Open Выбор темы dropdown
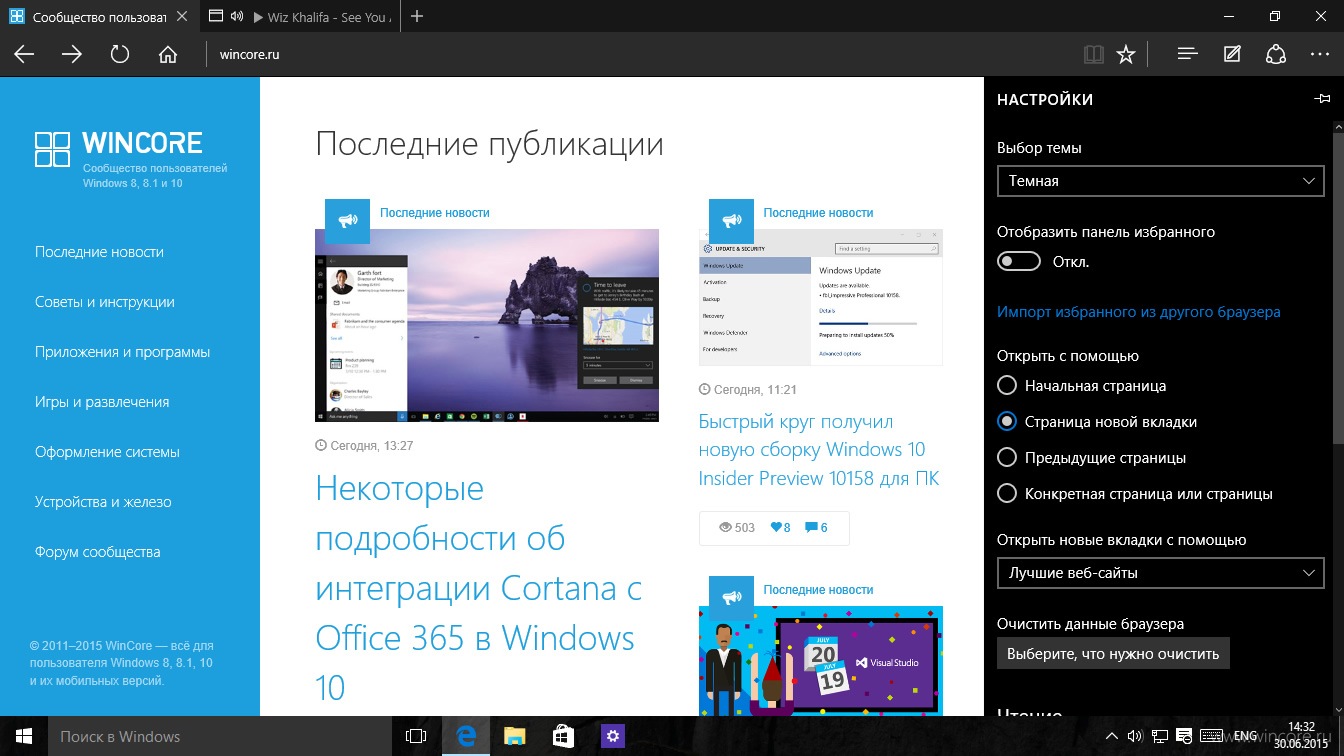Viewport: 1344px width, 756px height. [x=1161, y=181]
